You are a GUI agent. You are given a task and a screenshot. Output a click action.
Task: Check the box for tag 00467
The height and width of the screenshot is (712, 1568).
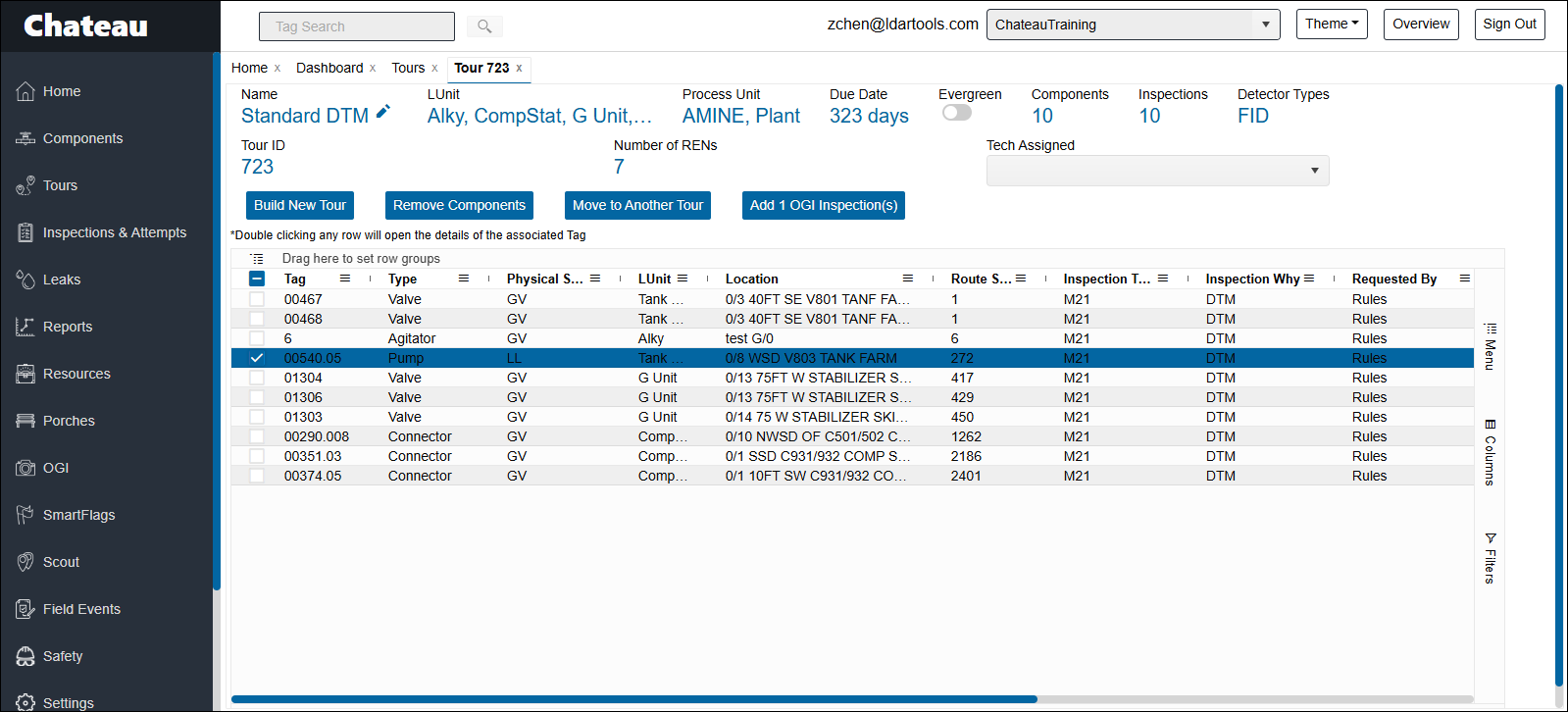tap(257, 299)
